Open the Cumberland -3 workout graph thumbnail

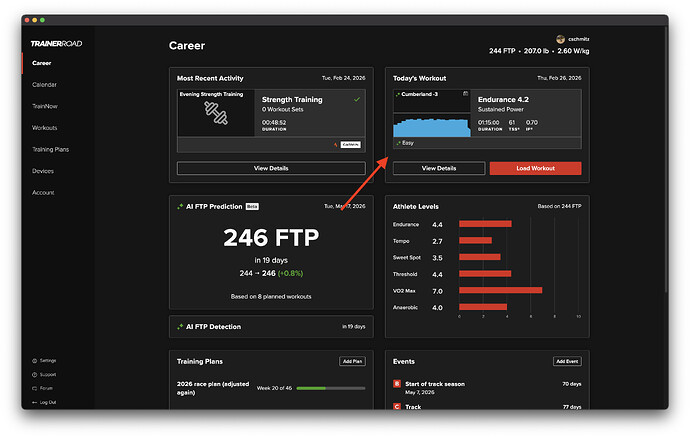[x=432, y=114]
